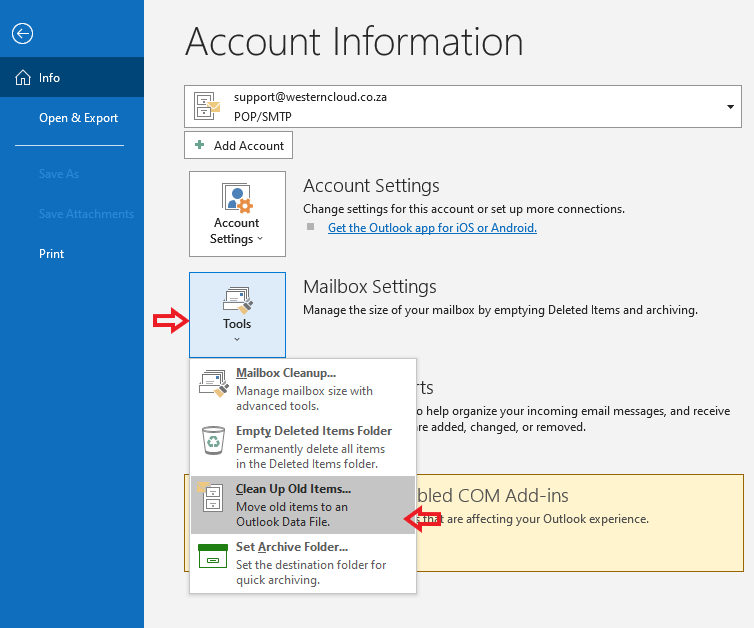Choose Mailbox Cleanup... from the Tools menu
The width and height of the screenshot is (754, 628).
pos(303,389)
